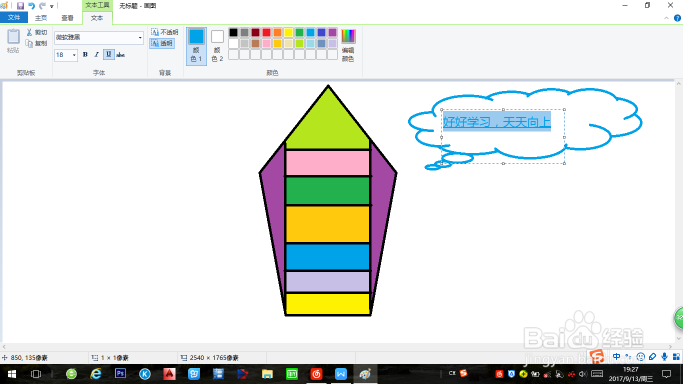Select the 文本 (Text) ribbon tab

pyautogui.click(x=97, y=18)
